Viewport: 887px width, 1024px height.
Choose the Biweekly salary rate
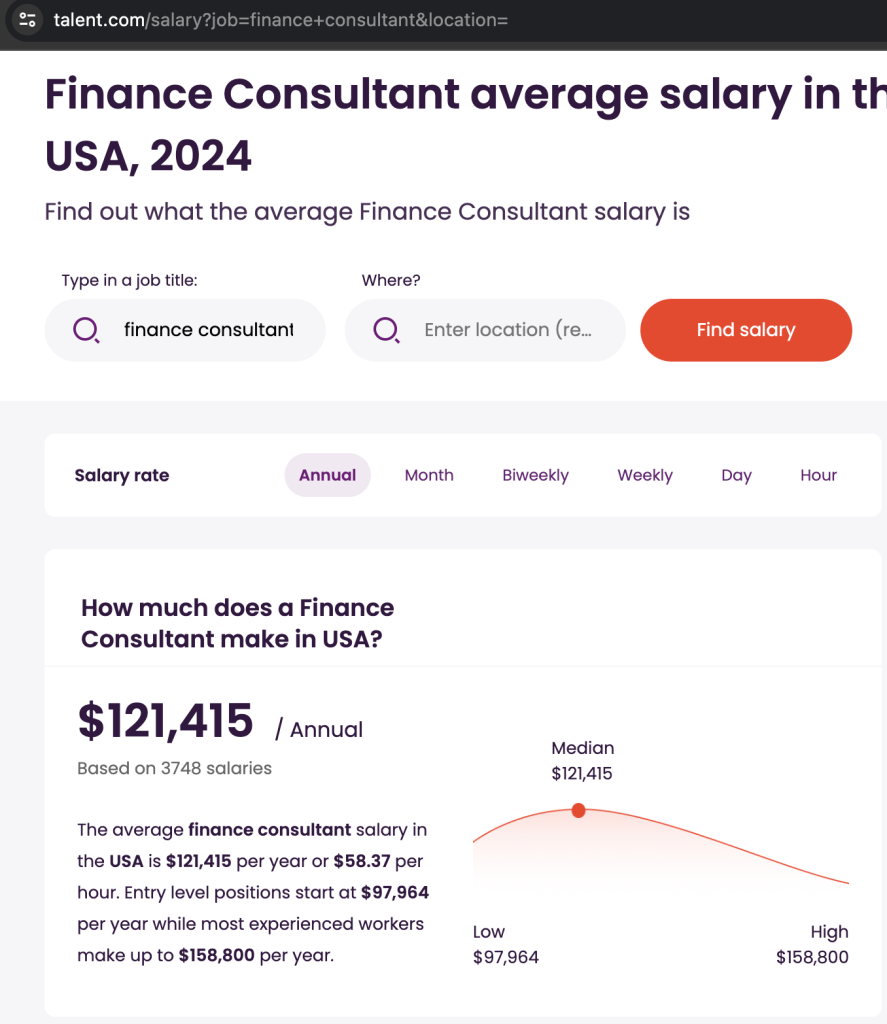pos(535,475)
